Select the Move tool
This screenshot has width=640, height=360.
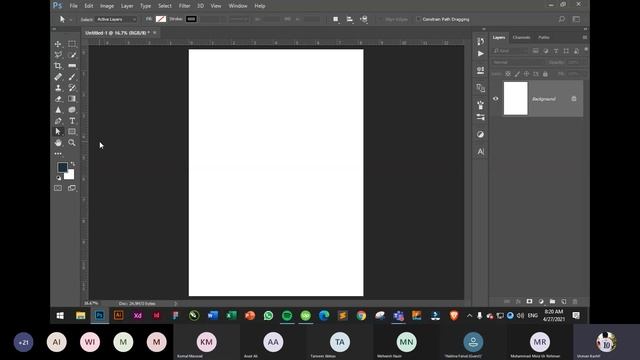58,44
